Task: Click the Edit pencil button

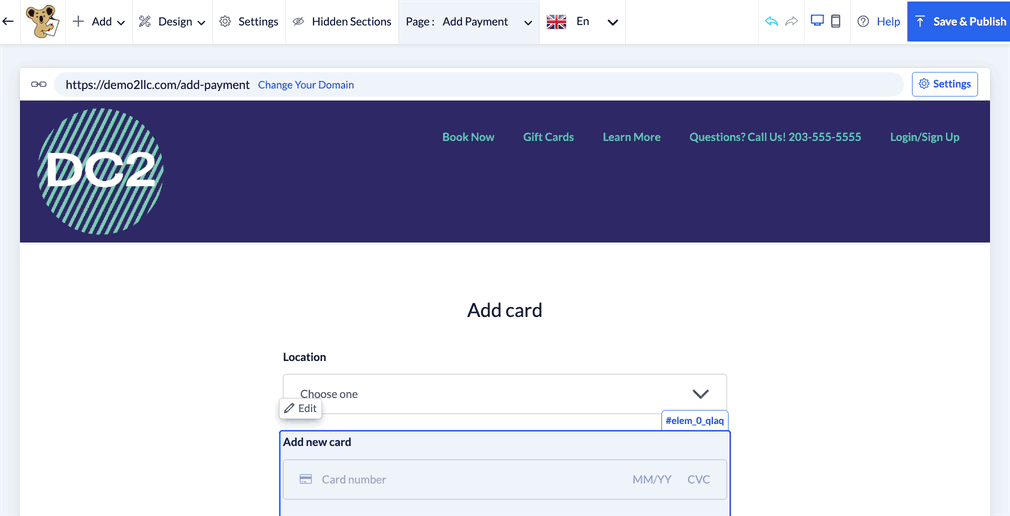Action: pyautogui.click(x=300, y=408)
